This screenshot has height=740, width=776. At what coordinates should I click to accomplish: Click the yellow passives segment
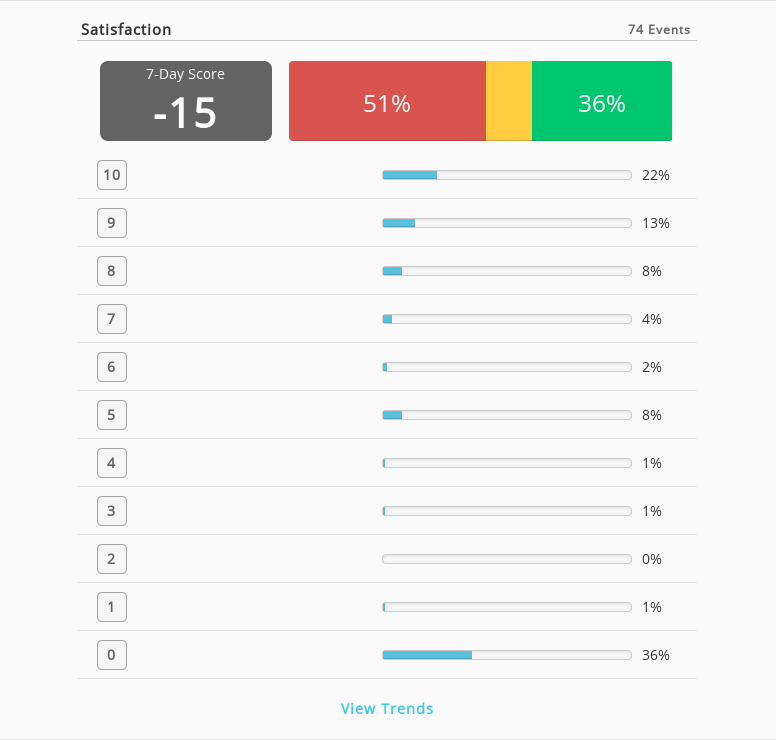tap(509, 101)
